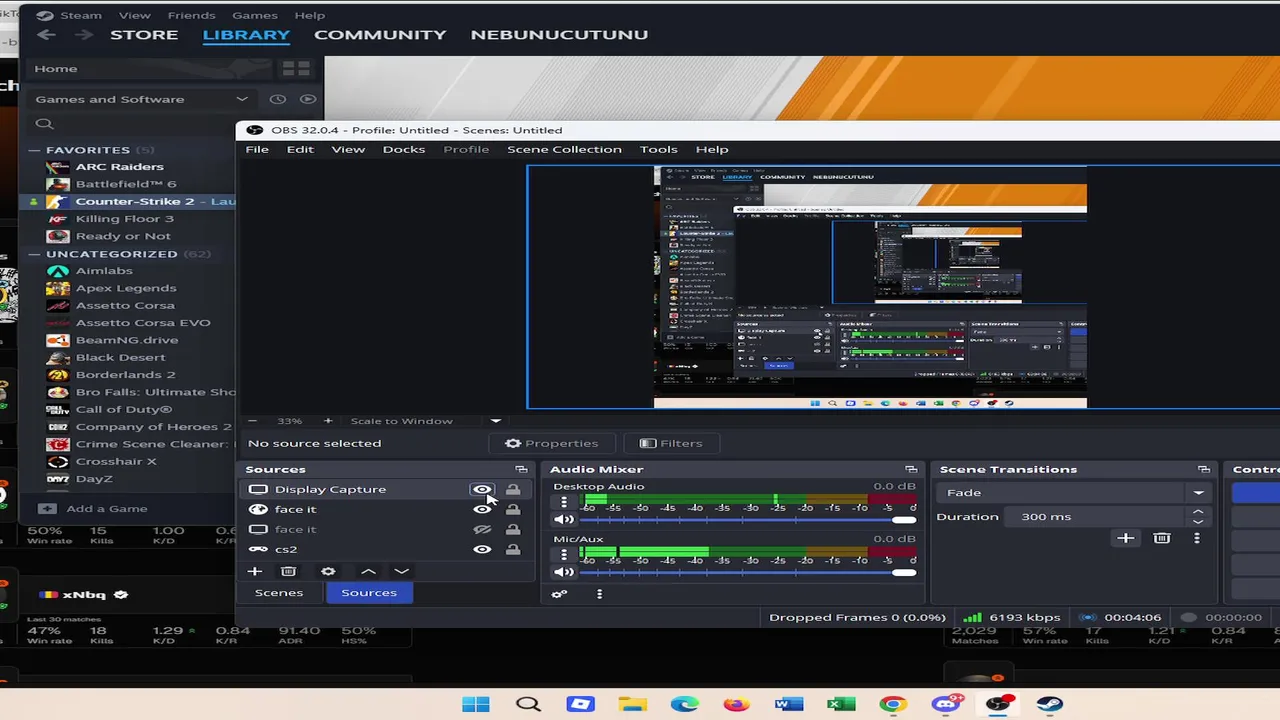The width and height of the screenshot is (1280, 720).
Task: Zoom in the preview with plus icon
Action: tap(326, 421)
